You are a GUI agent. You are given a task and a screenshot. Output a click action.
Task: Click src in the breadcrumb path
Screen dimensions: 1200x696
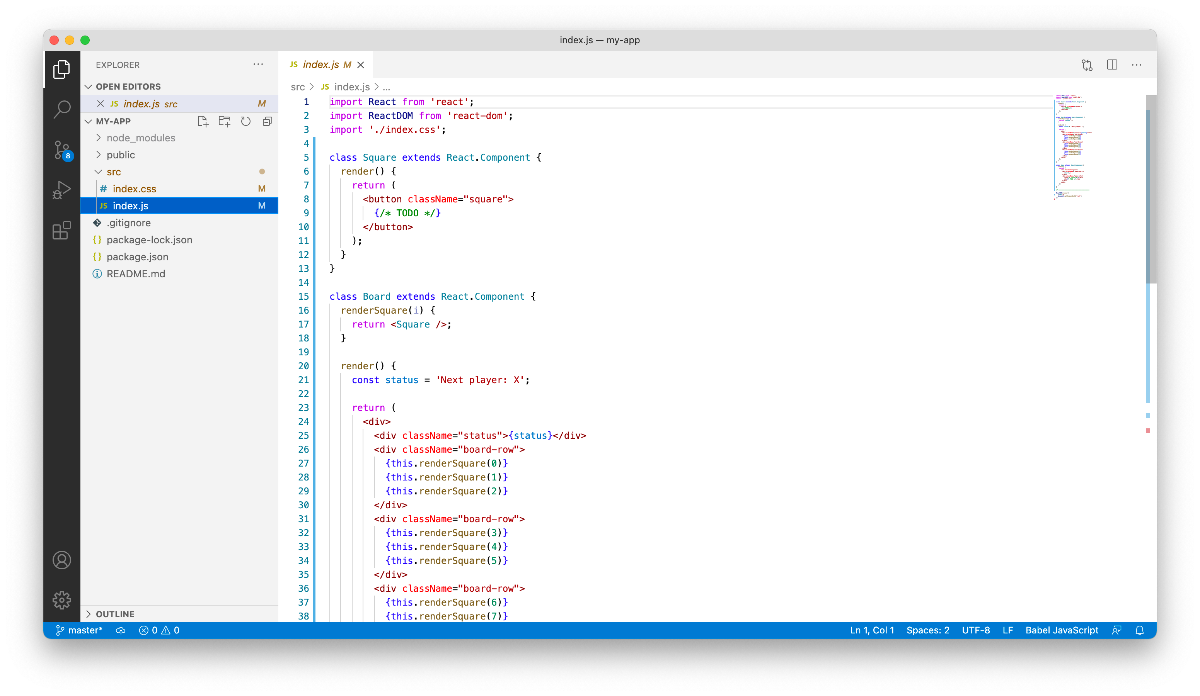tap(298, 87)
